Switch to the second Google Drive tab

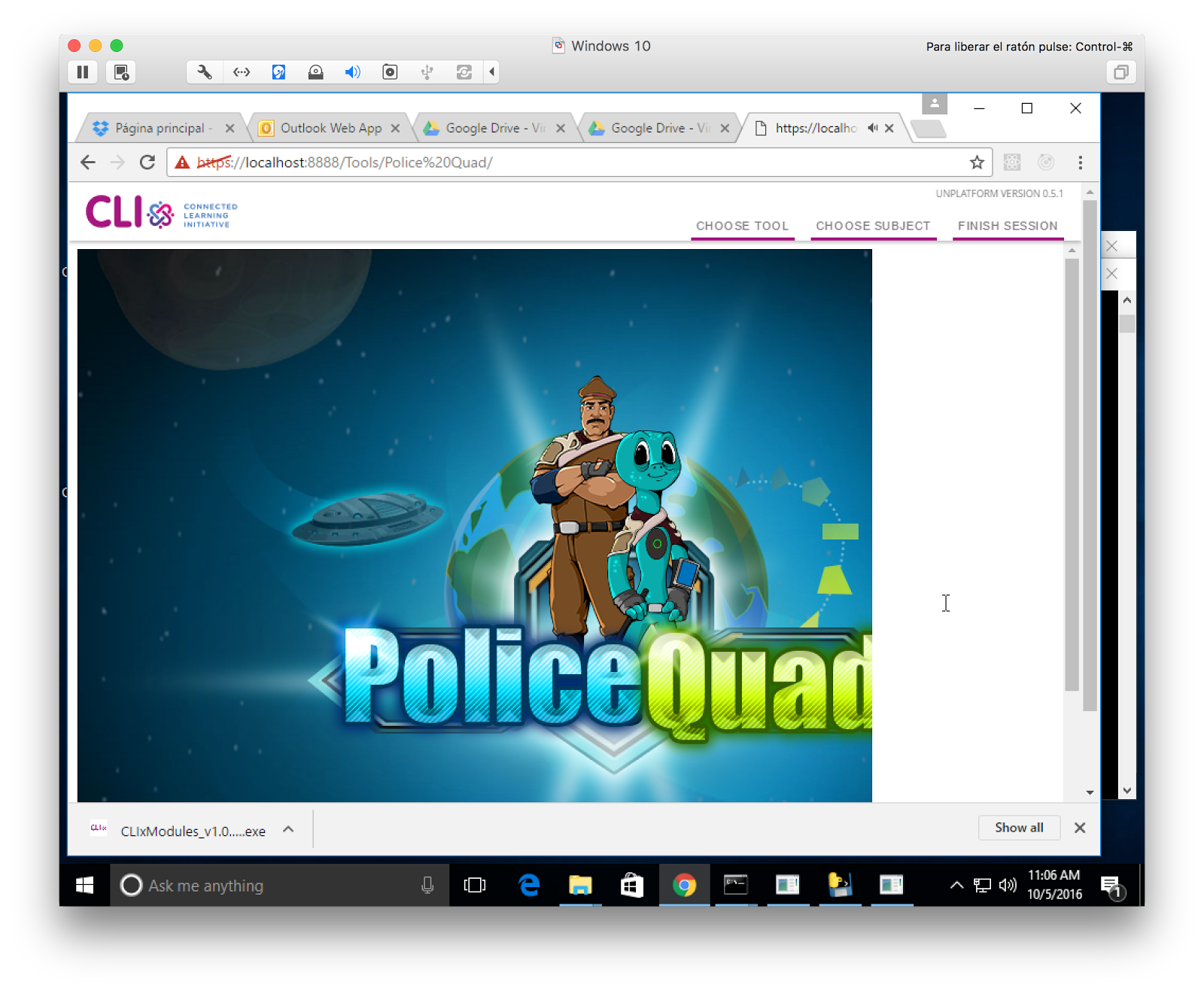pos(659,128)
